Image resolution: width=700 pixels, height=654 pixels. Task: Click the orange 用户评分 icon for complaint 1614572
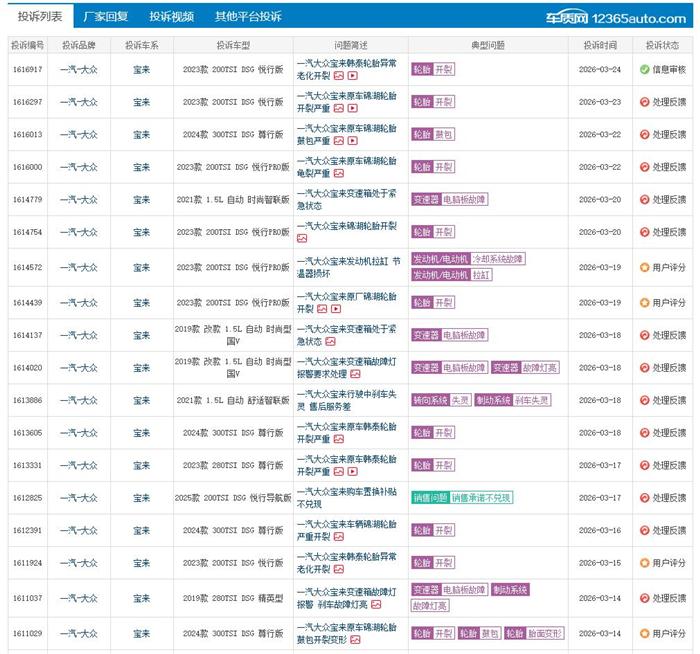click(x=645, y=267)
